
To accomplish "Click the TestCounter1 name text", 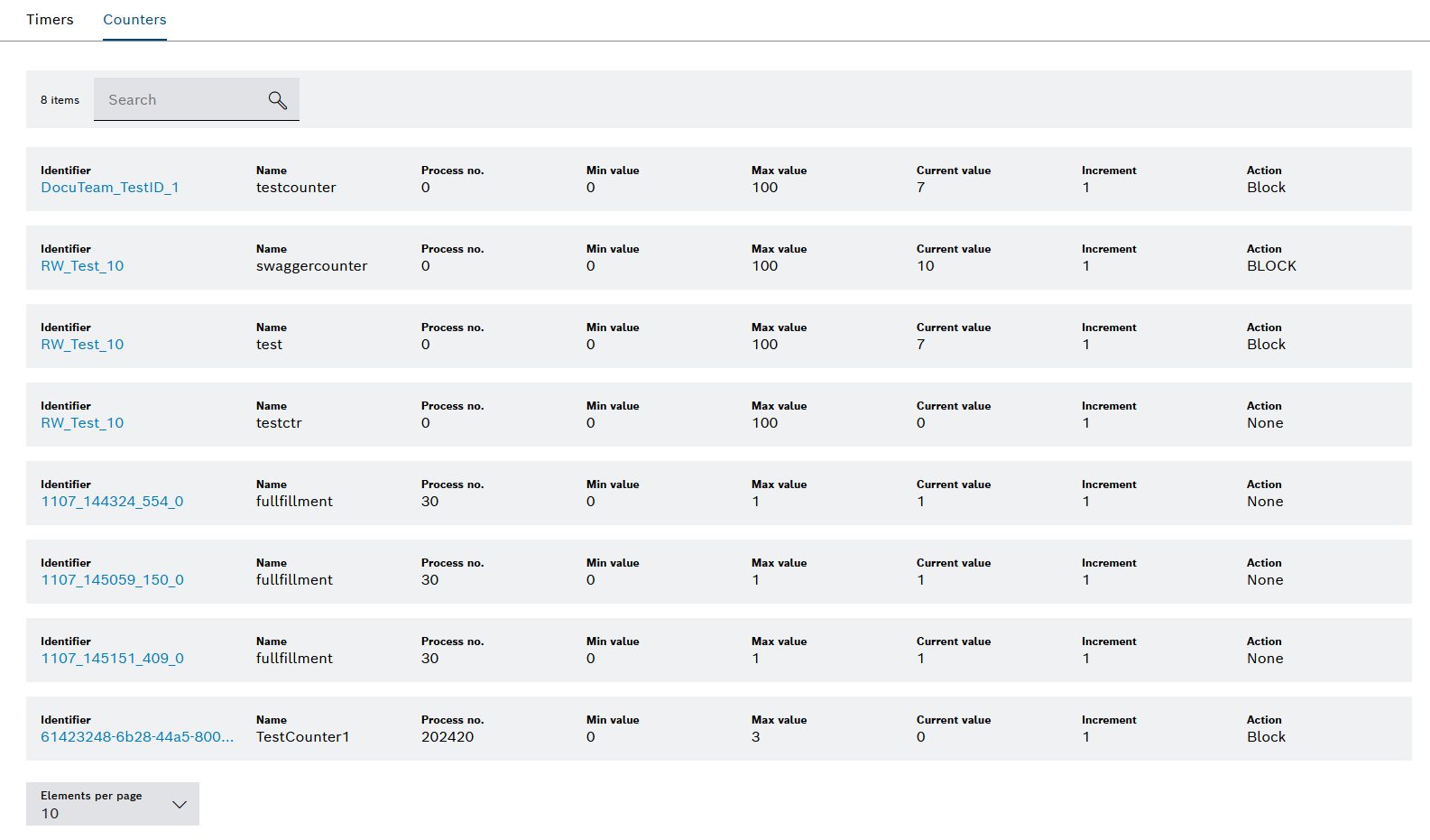I will [x=302, y=737].
